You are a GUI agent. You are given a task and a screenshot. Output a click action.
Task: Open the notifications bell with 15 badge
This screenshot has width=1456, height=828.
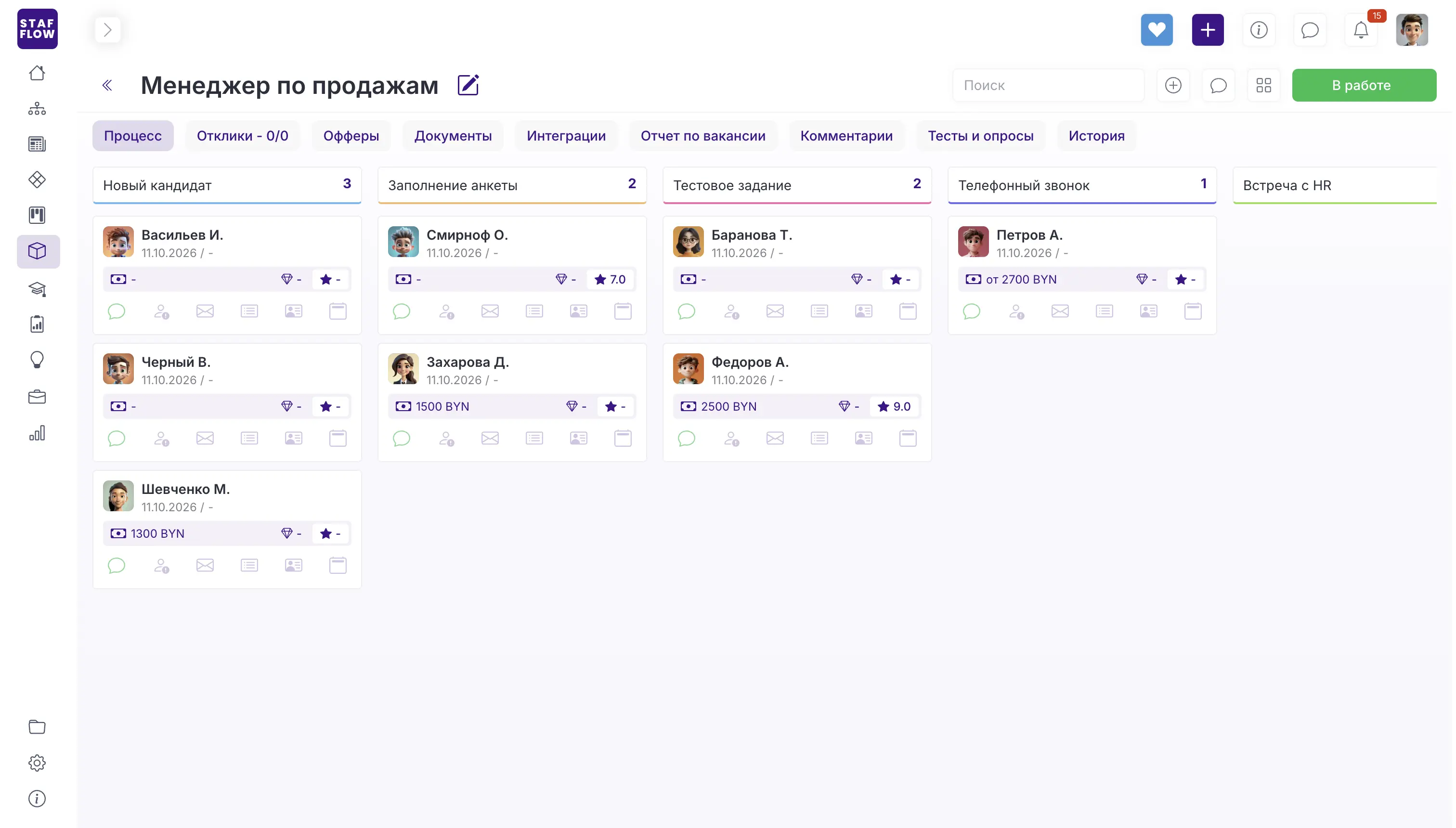coord(1361,29)
